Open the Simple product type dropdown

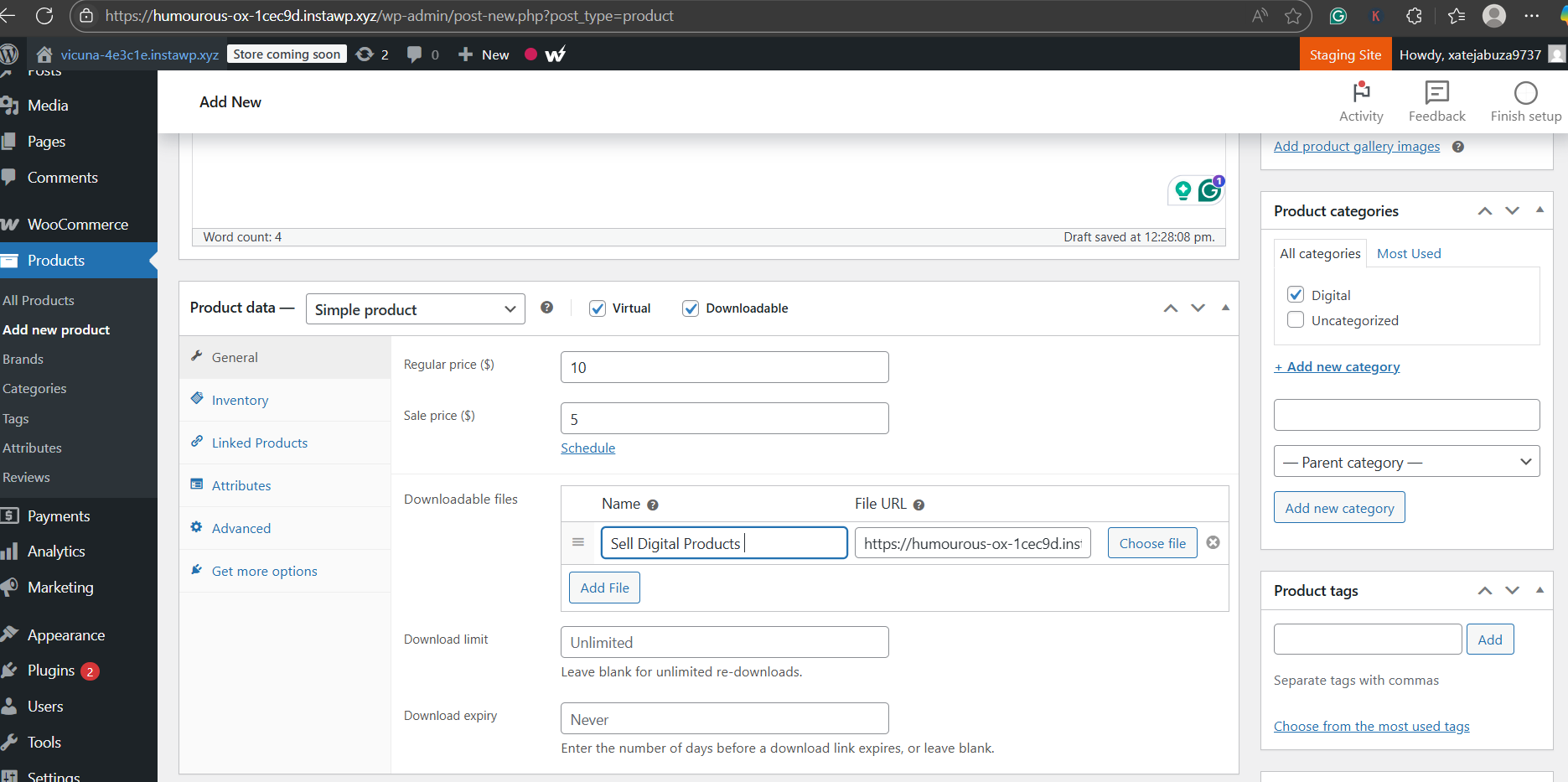[416, 308]
